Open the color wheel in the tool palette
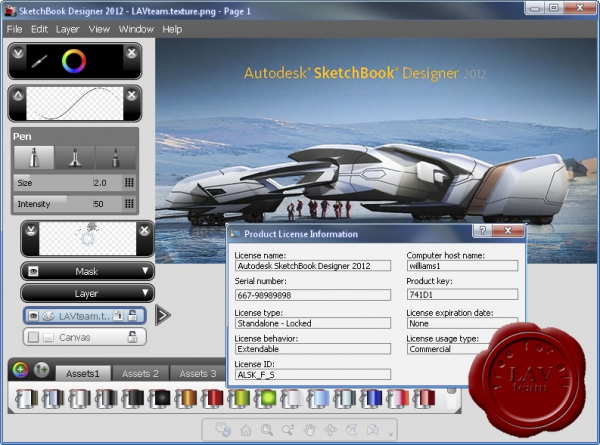Screen dimensions: 600x445 74,61
